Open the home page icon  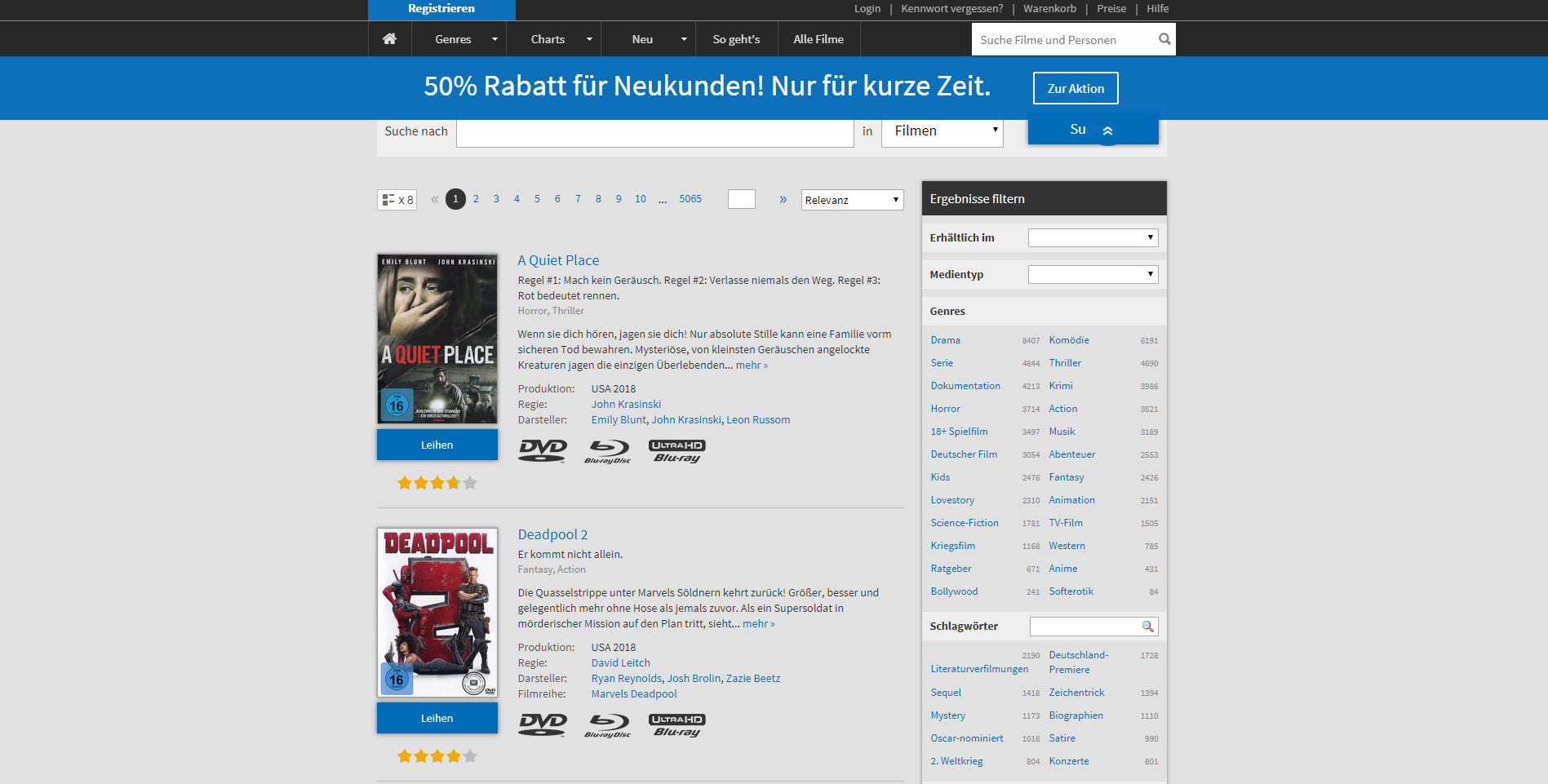tap(390, 39)
